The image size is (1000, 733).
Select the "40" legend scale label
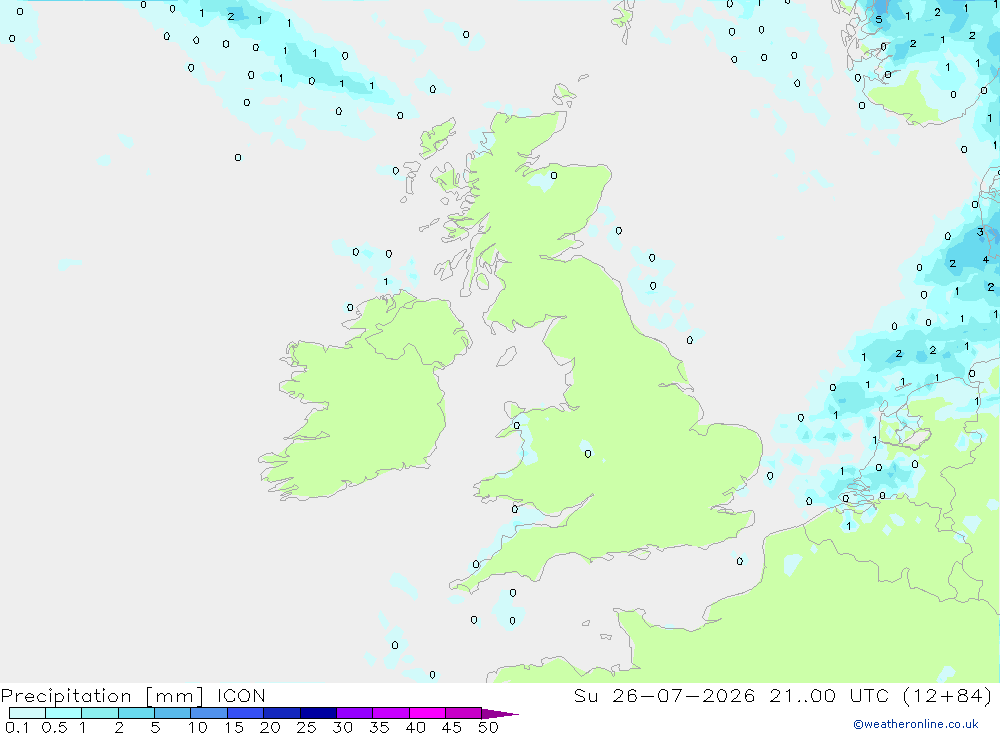(x=416, y=727)
